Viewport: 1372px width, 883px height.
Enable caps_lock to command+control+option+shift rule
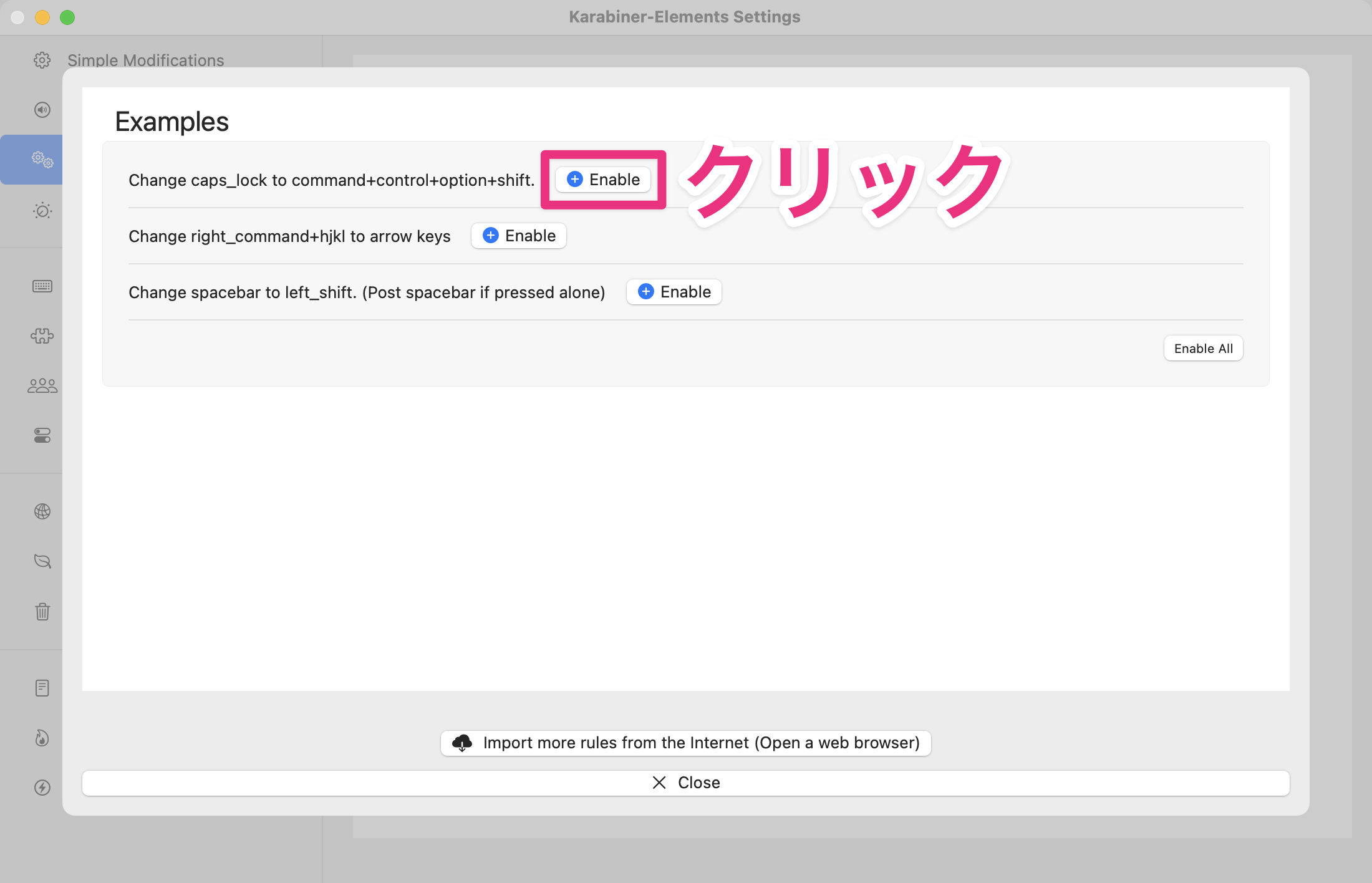pos(602,179)
